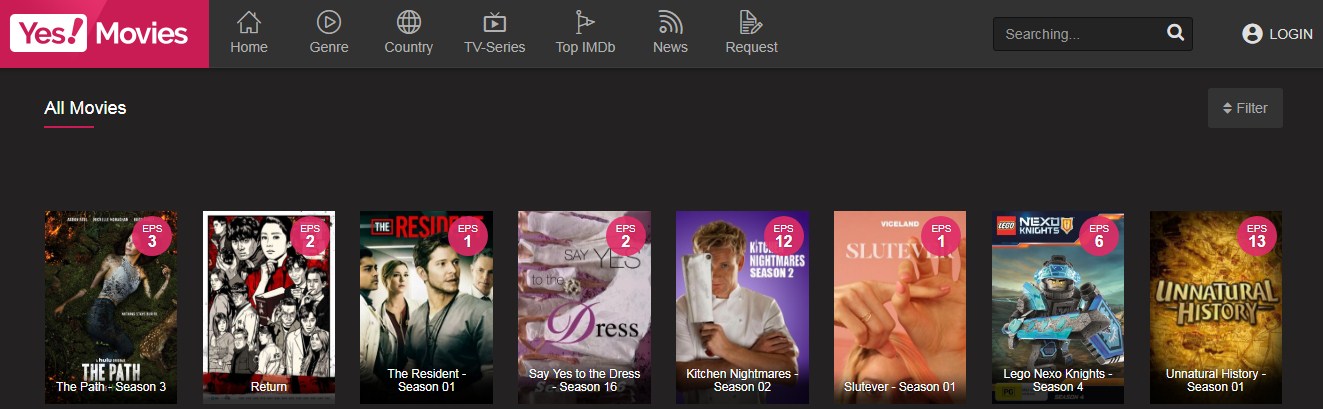Click EPS 1 badge on The Resident

pyautogui.click(x=468, y=236)
